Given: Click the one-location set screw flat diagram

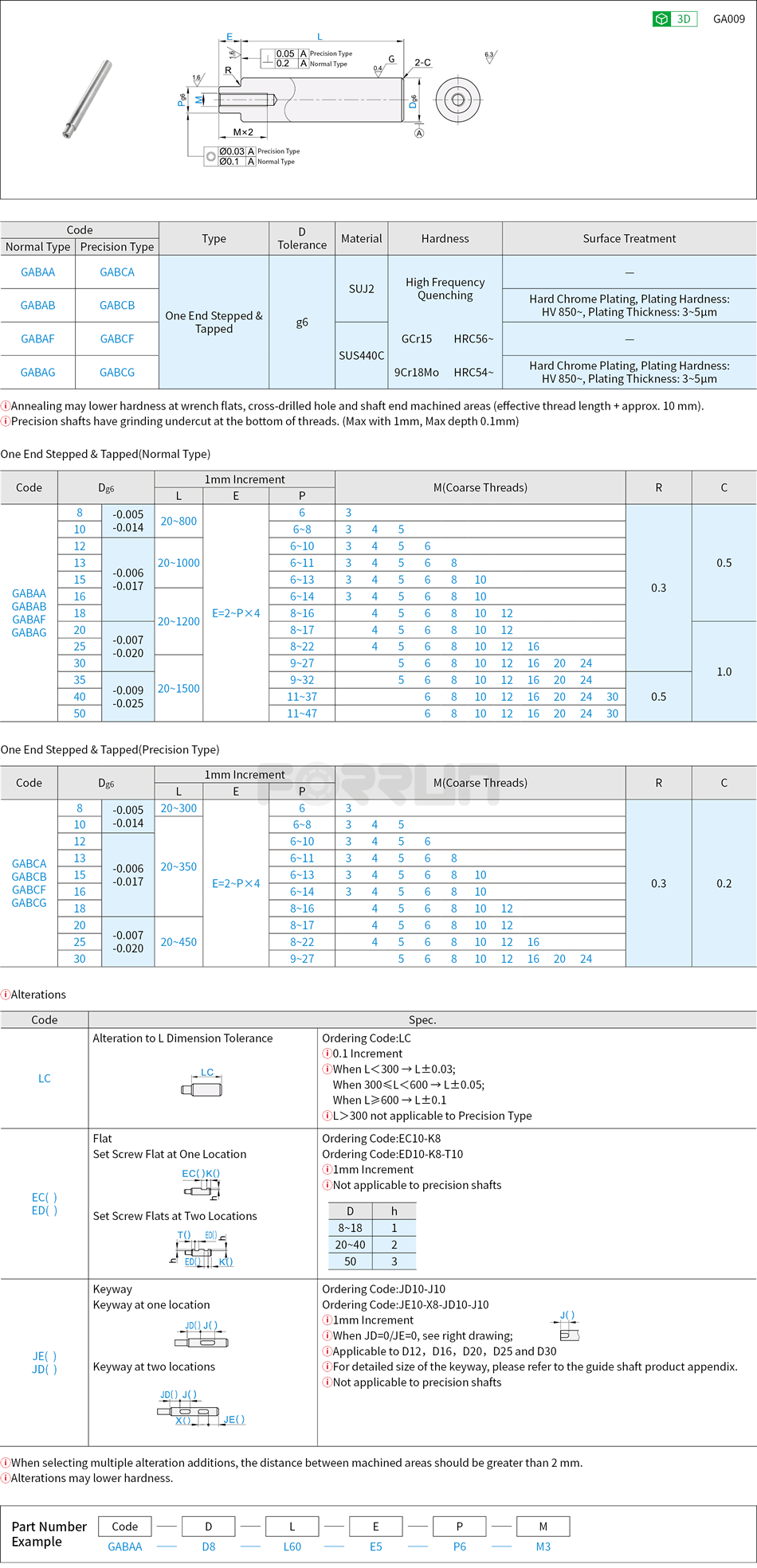Looking at the screenshot, I should (202, 1184).
